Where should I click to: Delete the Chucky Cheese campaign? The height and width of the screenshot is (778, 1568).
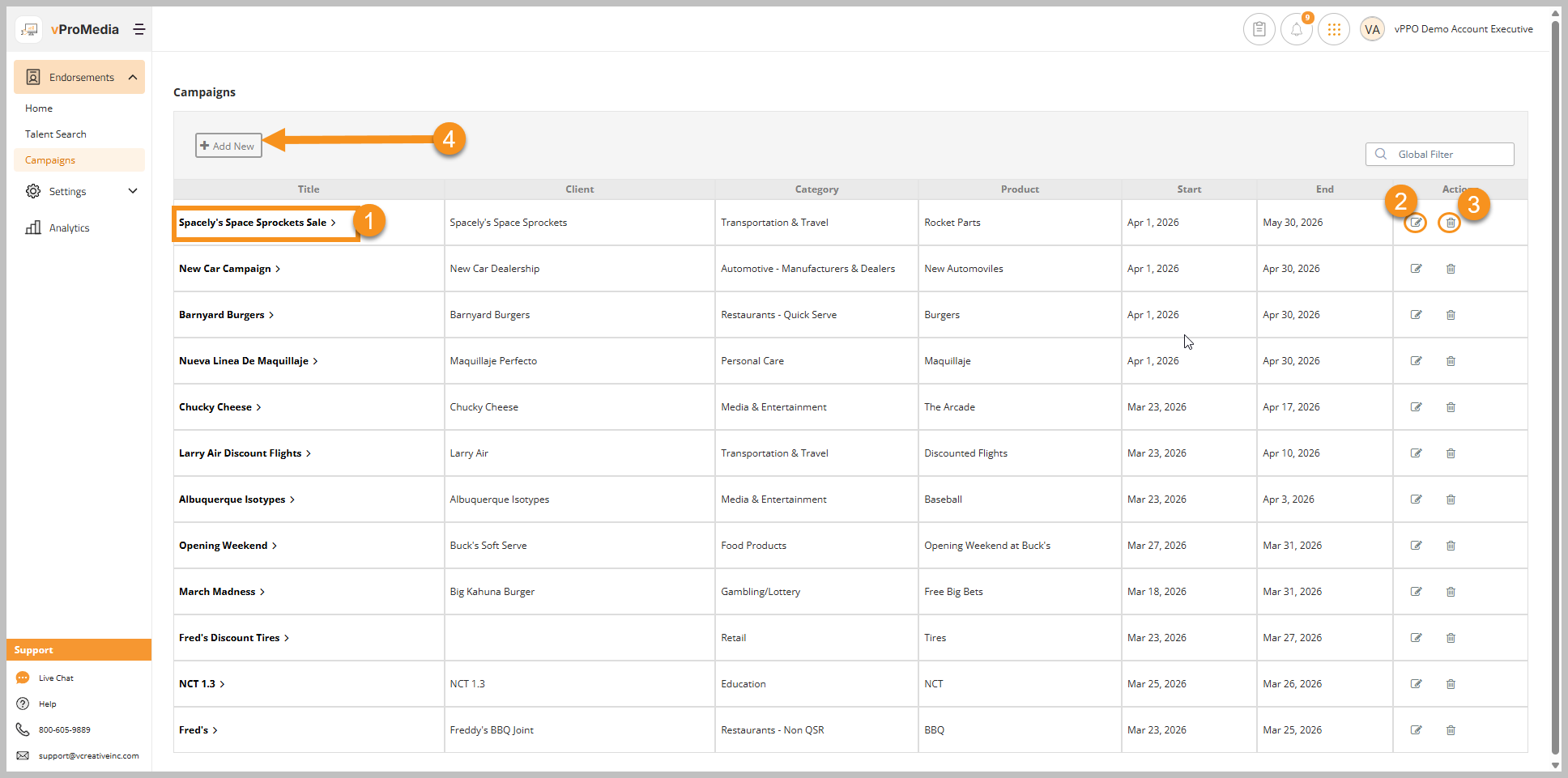[x=1451, y=407]
